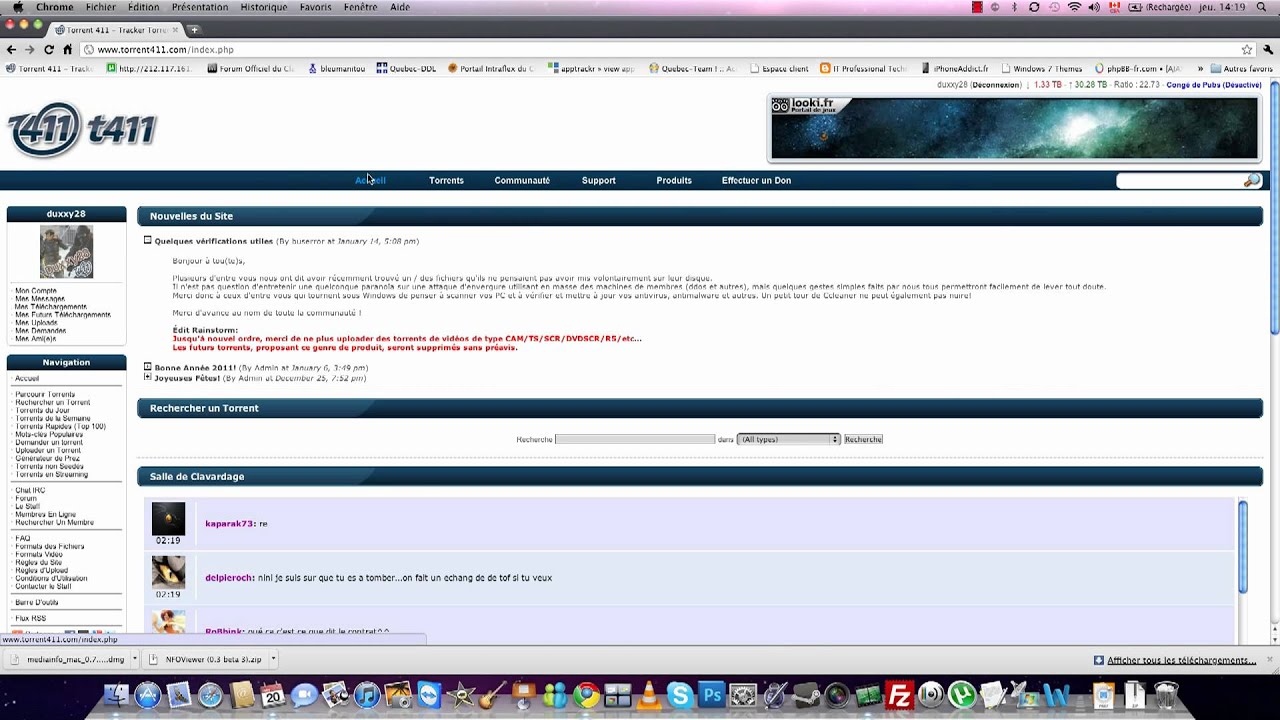Screen dimensions: 1280x720
Task: Collapse the Quelques vérifications utiles news item
Action: point(147,240)
